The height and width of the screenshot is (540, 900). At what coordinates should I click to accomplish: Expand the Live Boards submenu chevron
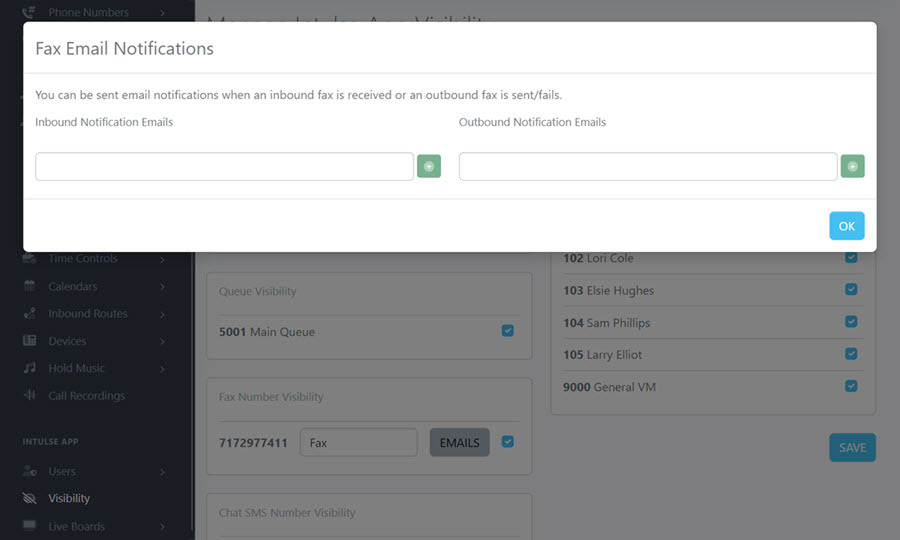click(162, 526)
